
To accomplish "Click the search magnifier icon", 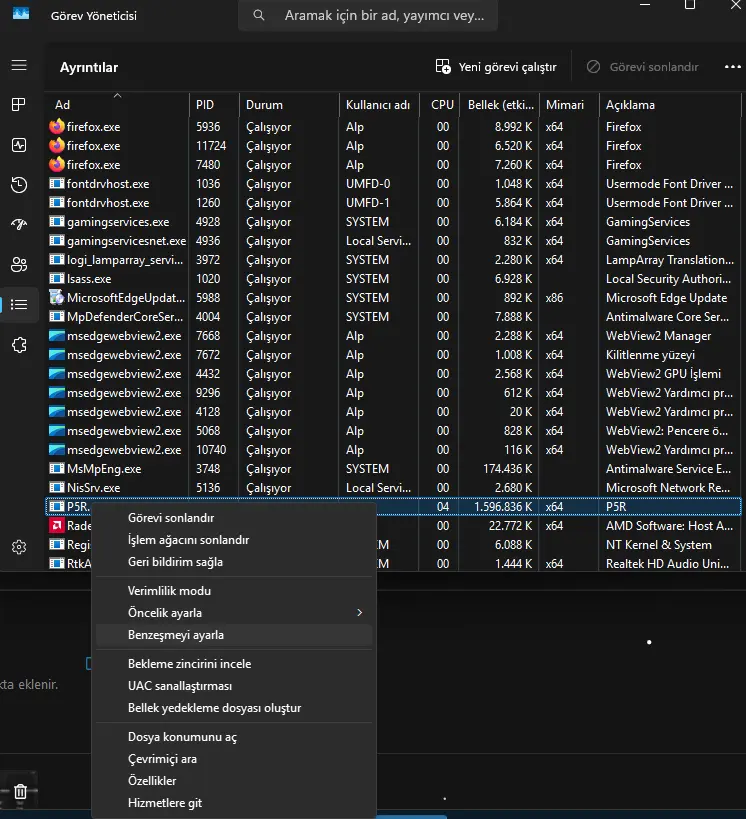I will [x=259, y=15].
